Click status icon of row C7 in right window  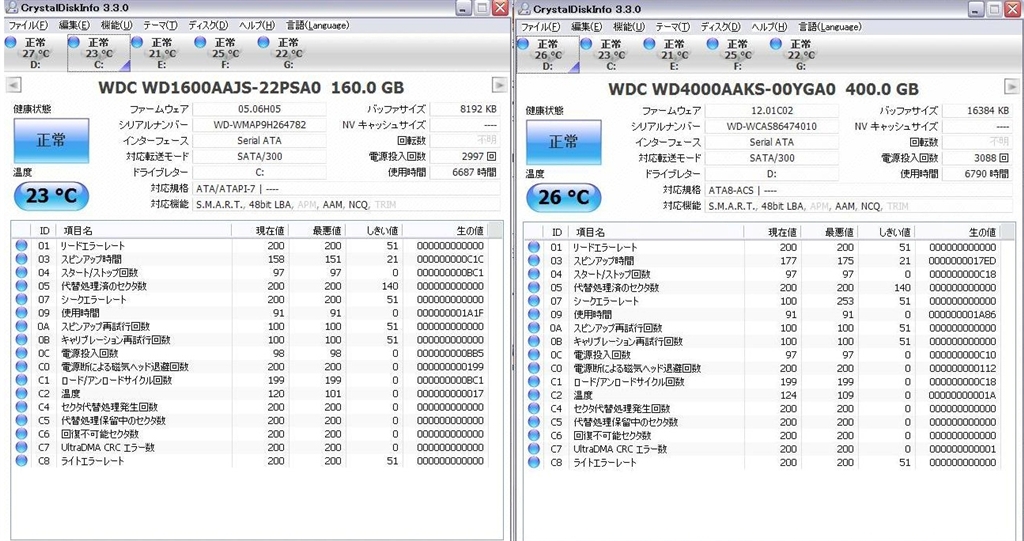[534, 449]
